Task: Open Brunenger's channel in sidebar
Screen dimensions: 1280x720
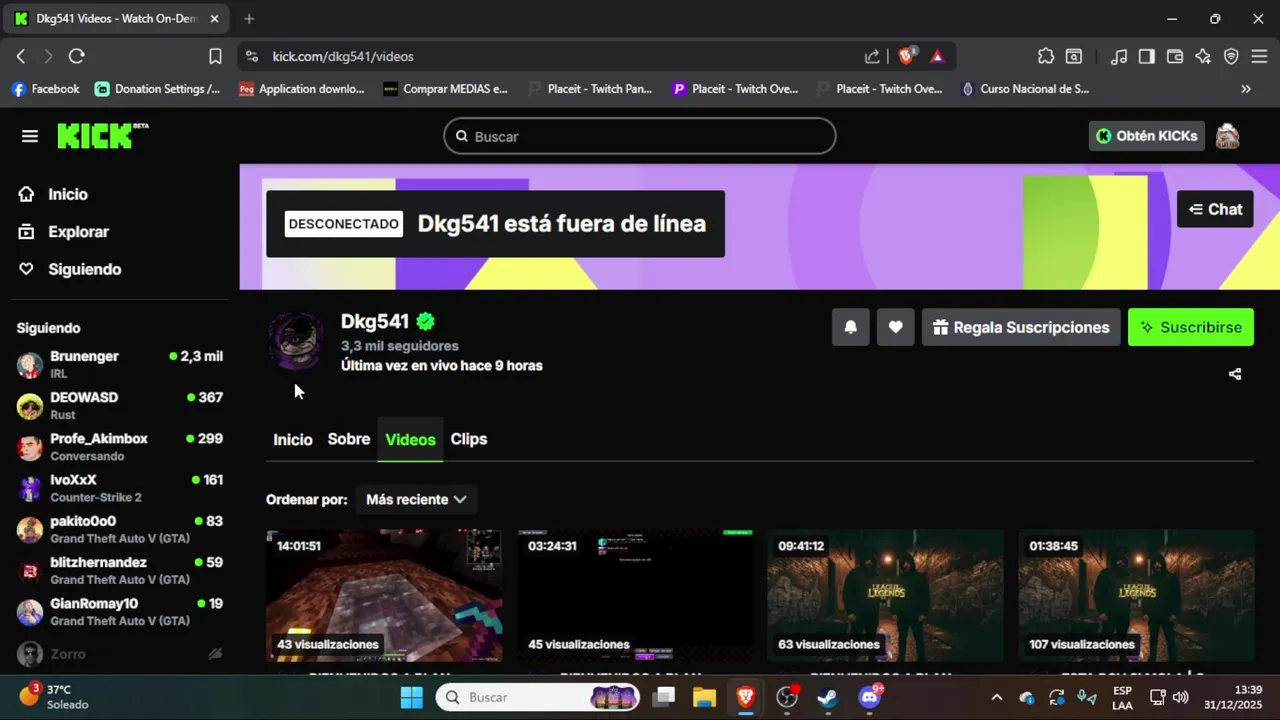Action: point(120,364)
